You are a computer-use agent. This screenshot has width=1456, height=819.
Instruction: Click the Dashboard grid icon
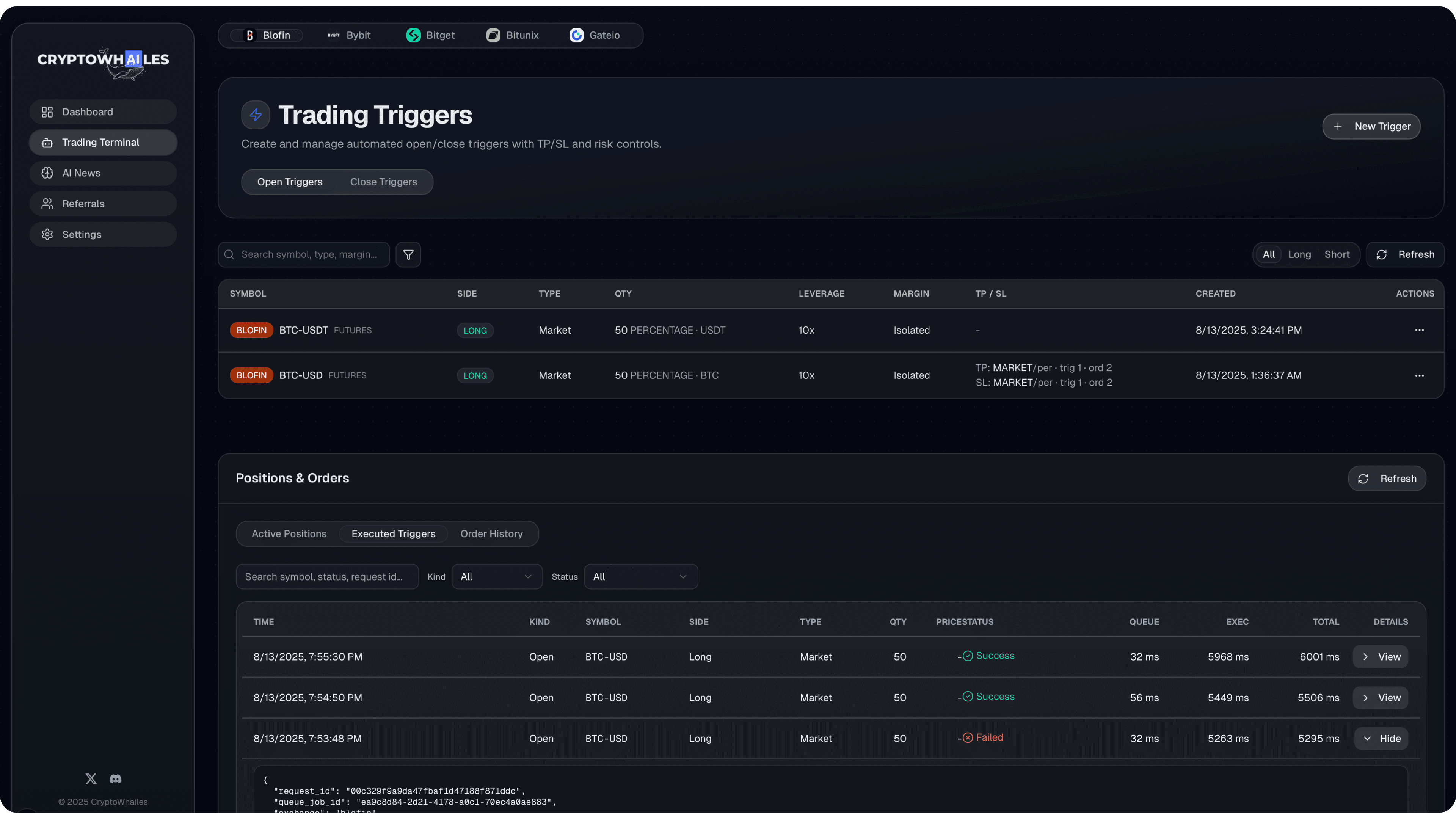[47, 112]
